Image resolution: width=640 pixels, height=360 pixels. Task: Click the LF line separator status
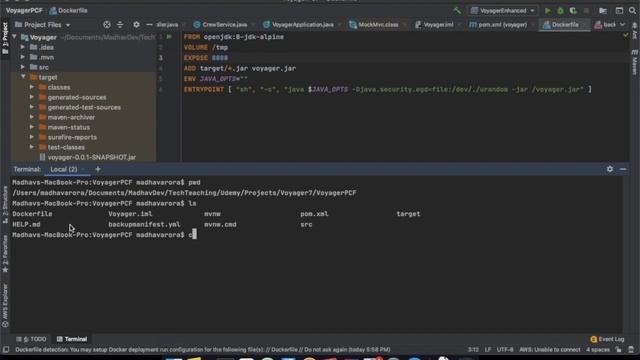click(488, 350)
